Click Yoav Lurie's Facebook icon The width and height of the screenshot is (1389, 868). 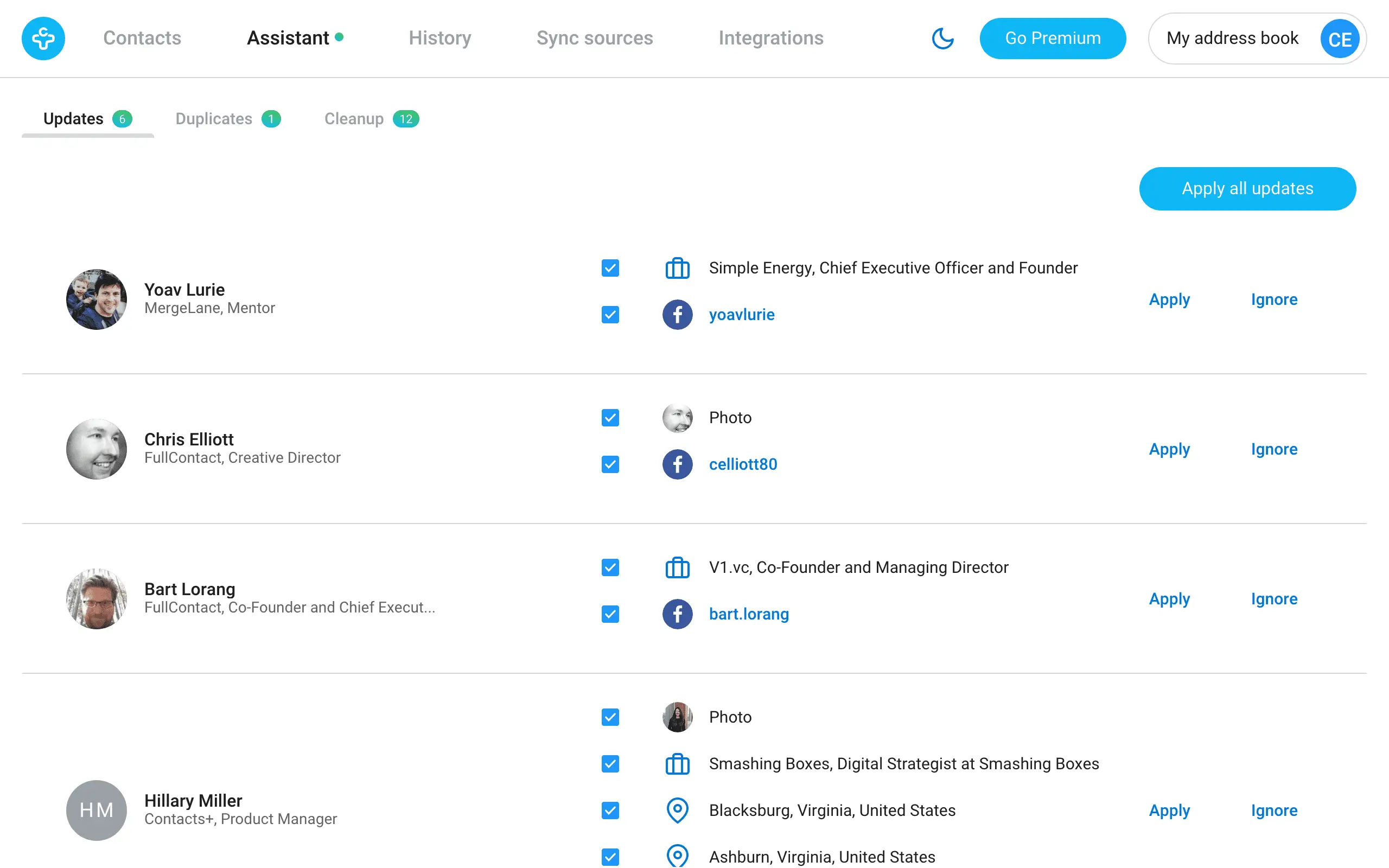[677, 315]
